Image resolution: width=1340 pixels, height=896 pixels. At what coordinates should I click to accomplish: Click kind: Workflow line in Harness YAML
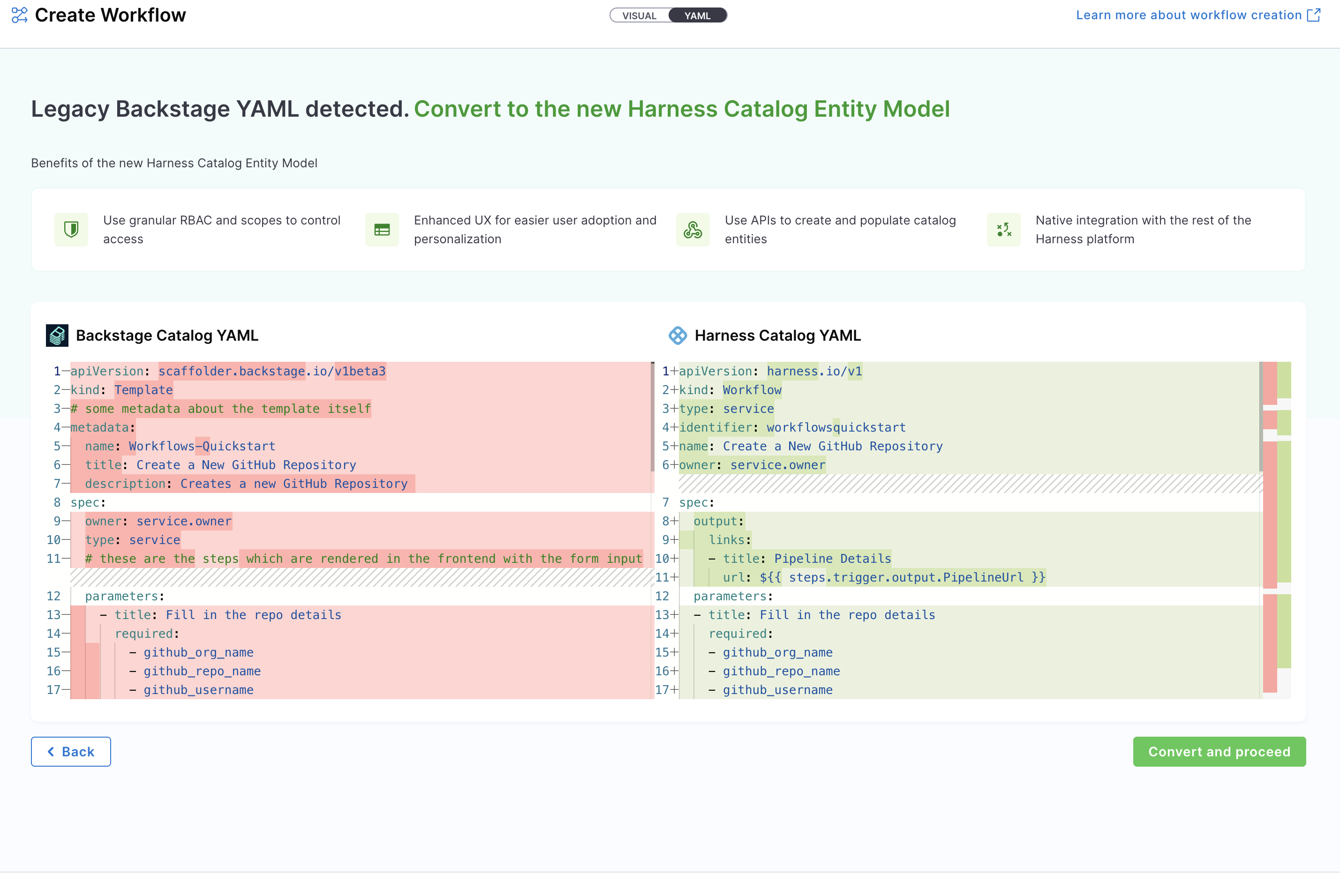730,390
